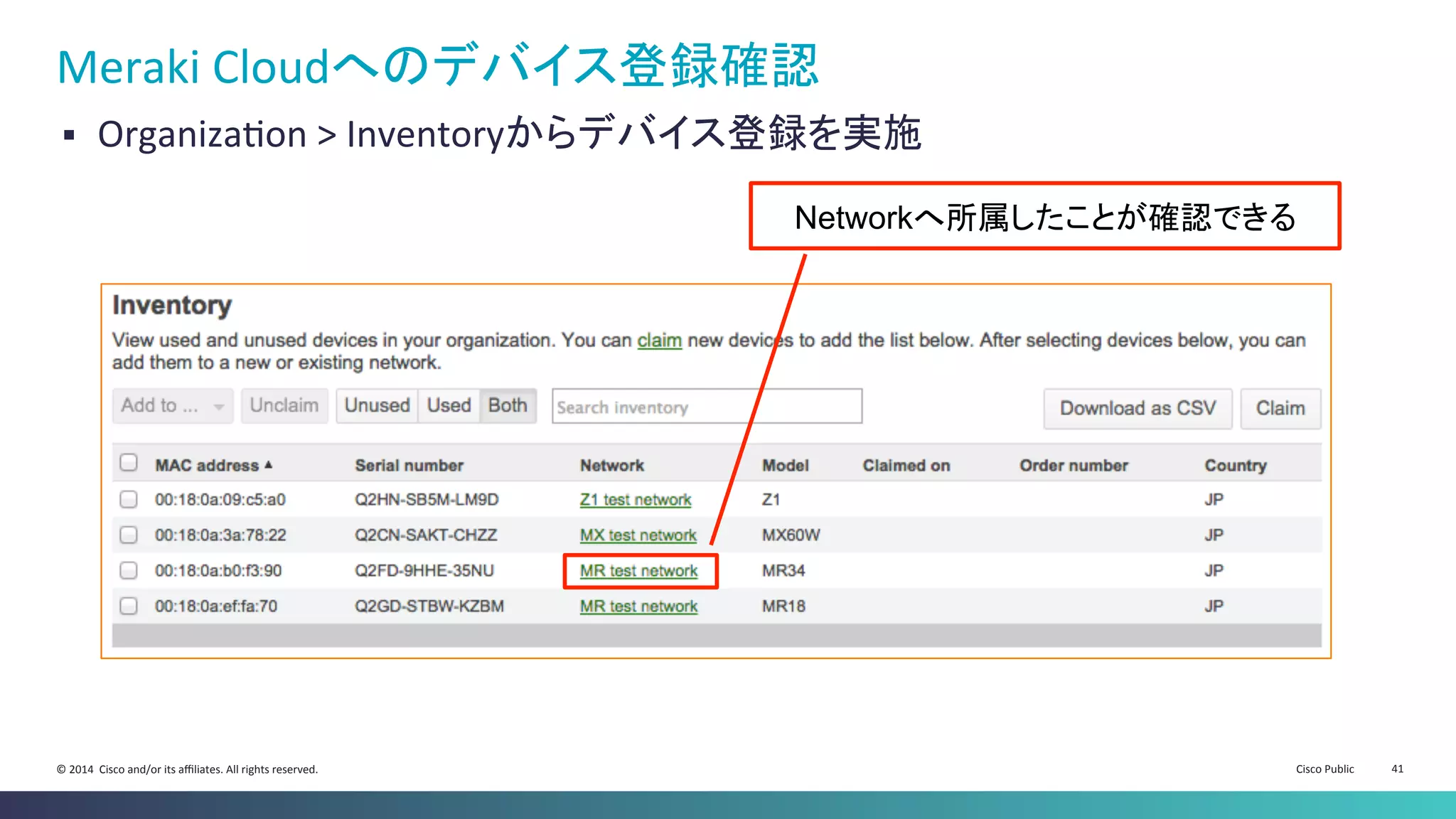Image resolution: width=1456 pixels, height=819 pixels.
Task: Switch to the Unused filter tab
Action: click(x=377, y=406)
